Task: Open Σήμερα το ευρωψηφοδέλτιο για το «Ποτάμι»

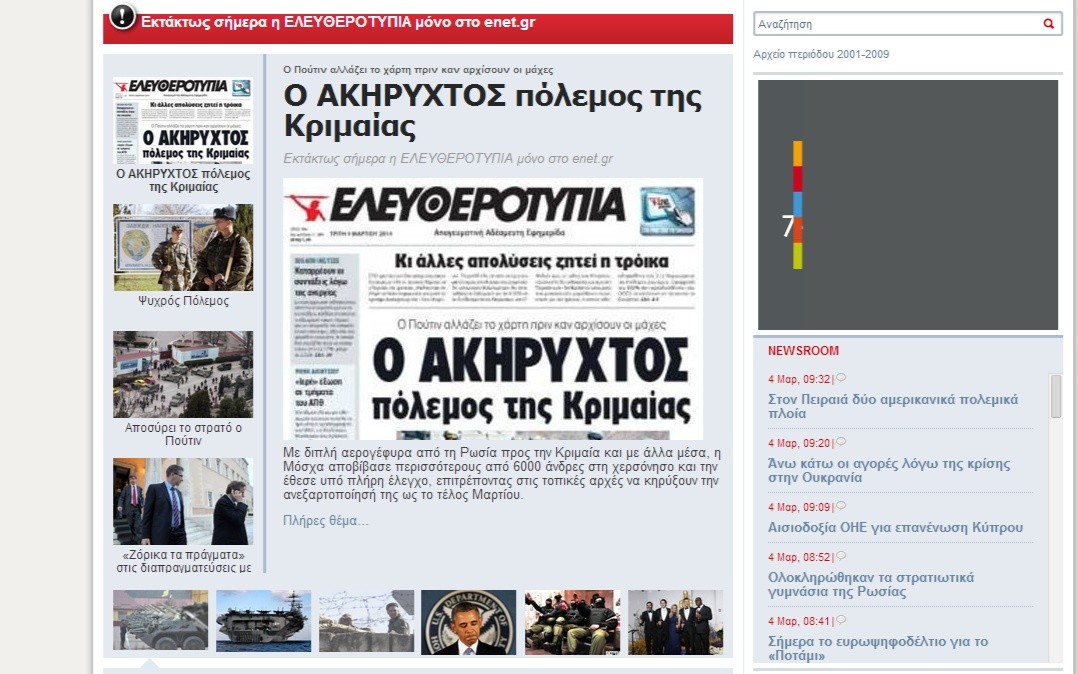Action: (878, 649)
